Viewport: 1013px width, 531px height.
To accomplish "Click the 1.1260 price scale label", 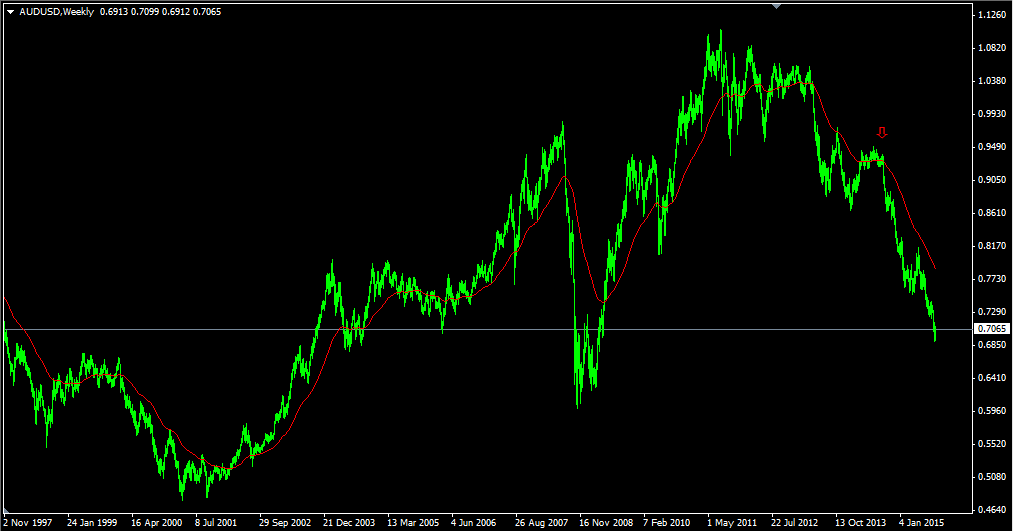I will point(992,14).
